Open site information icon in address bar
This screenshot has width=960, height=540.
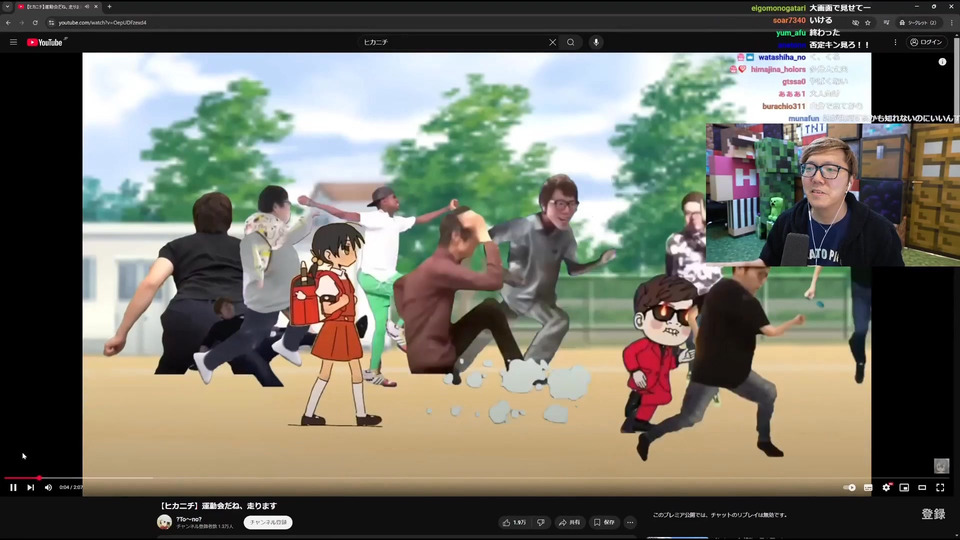click(51, 23)
